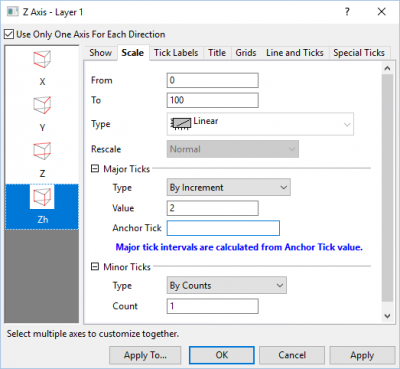Click the dialog title bar app icon
Image resolution: width=400 pixels, height=369 pixels.
pos(13,12)
